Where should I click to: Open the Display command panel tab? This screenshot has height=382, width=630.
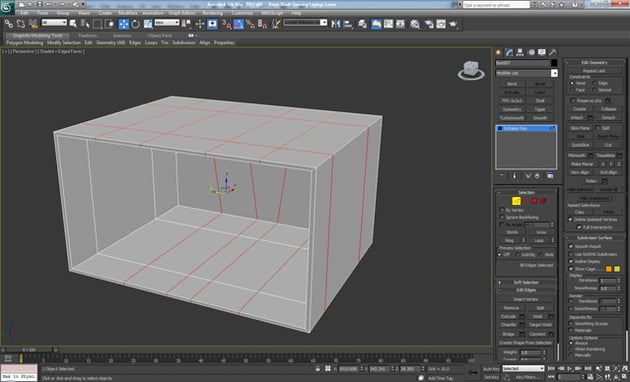[x=542, y=52]
